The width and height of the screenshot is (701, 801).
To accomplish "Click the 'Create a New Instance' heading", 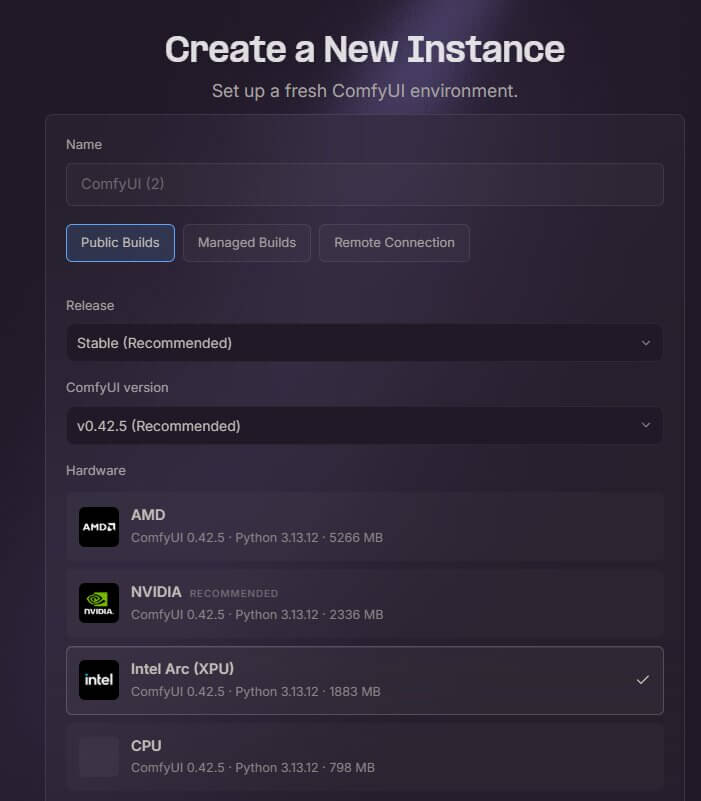I will coord(365,50).
